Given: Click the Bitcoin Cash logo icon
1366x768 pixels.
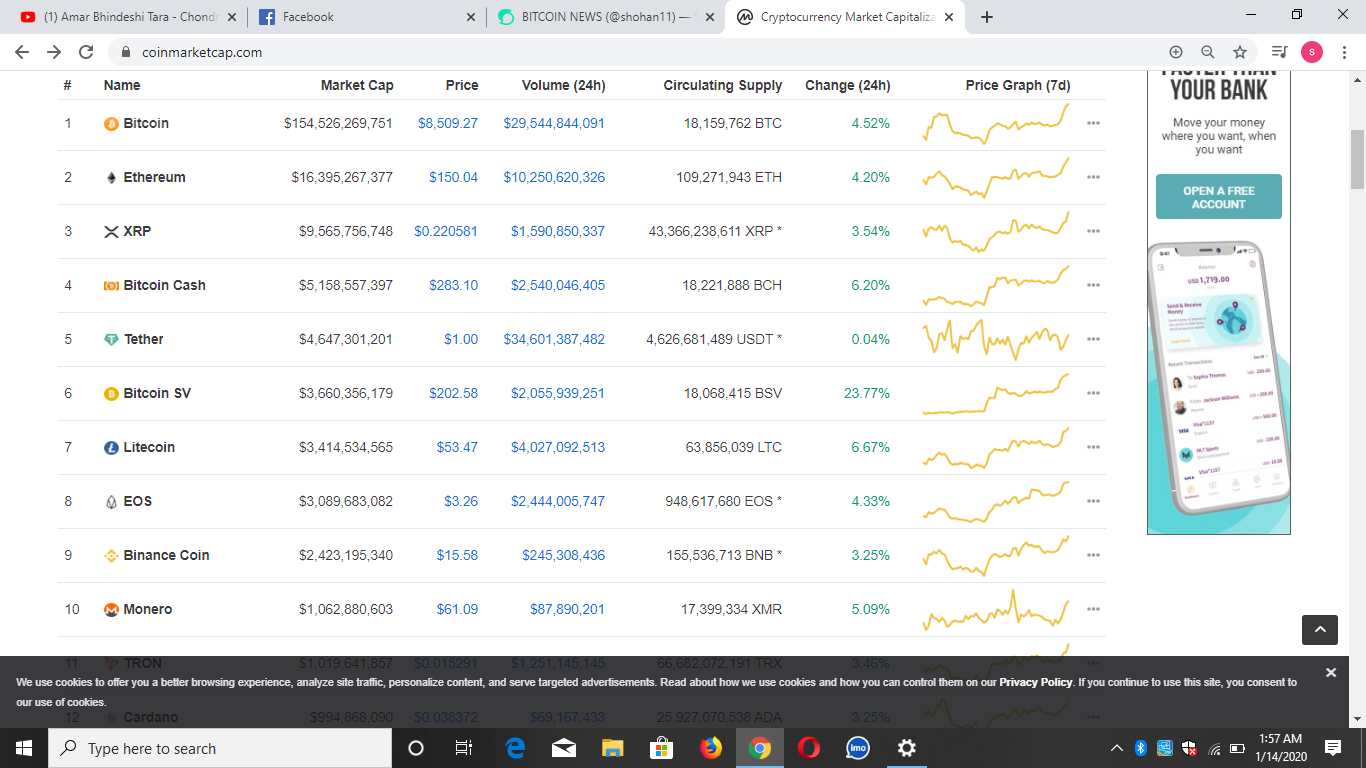Looking at the screenshot, I should [x=112, y=286].
